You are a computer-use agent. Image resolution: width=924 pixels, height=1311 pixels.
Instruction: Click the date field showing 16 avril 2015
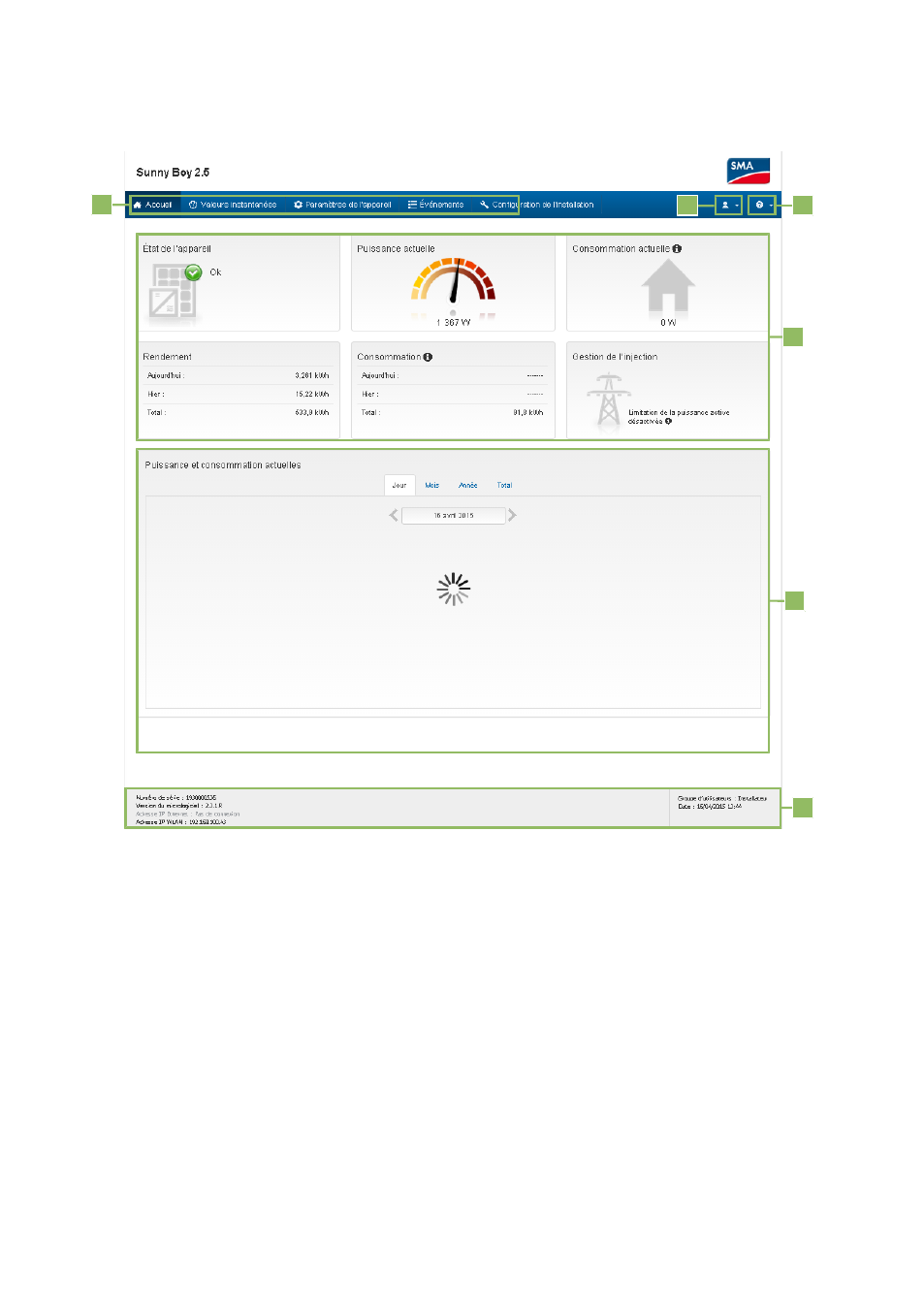454,516
